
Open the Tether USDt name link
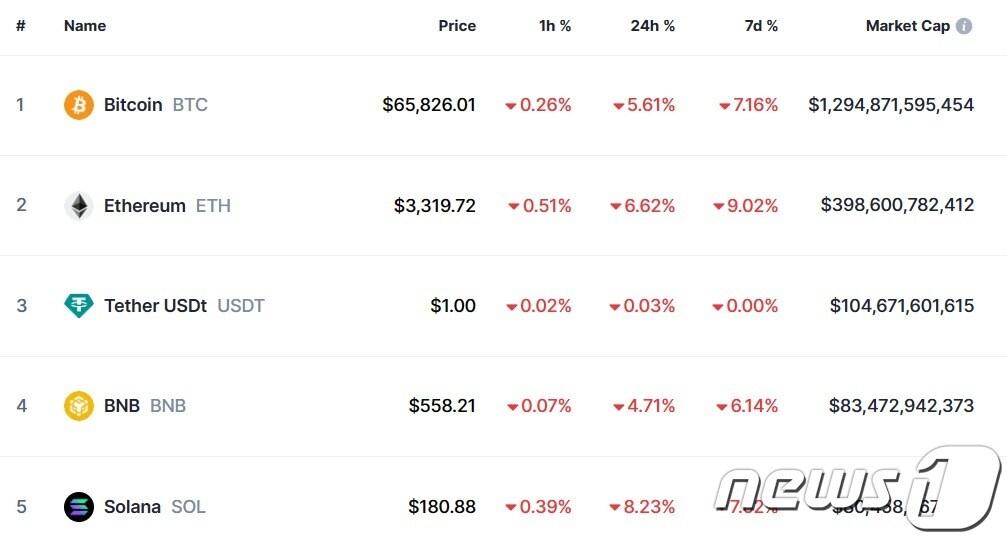coord(155,306)
